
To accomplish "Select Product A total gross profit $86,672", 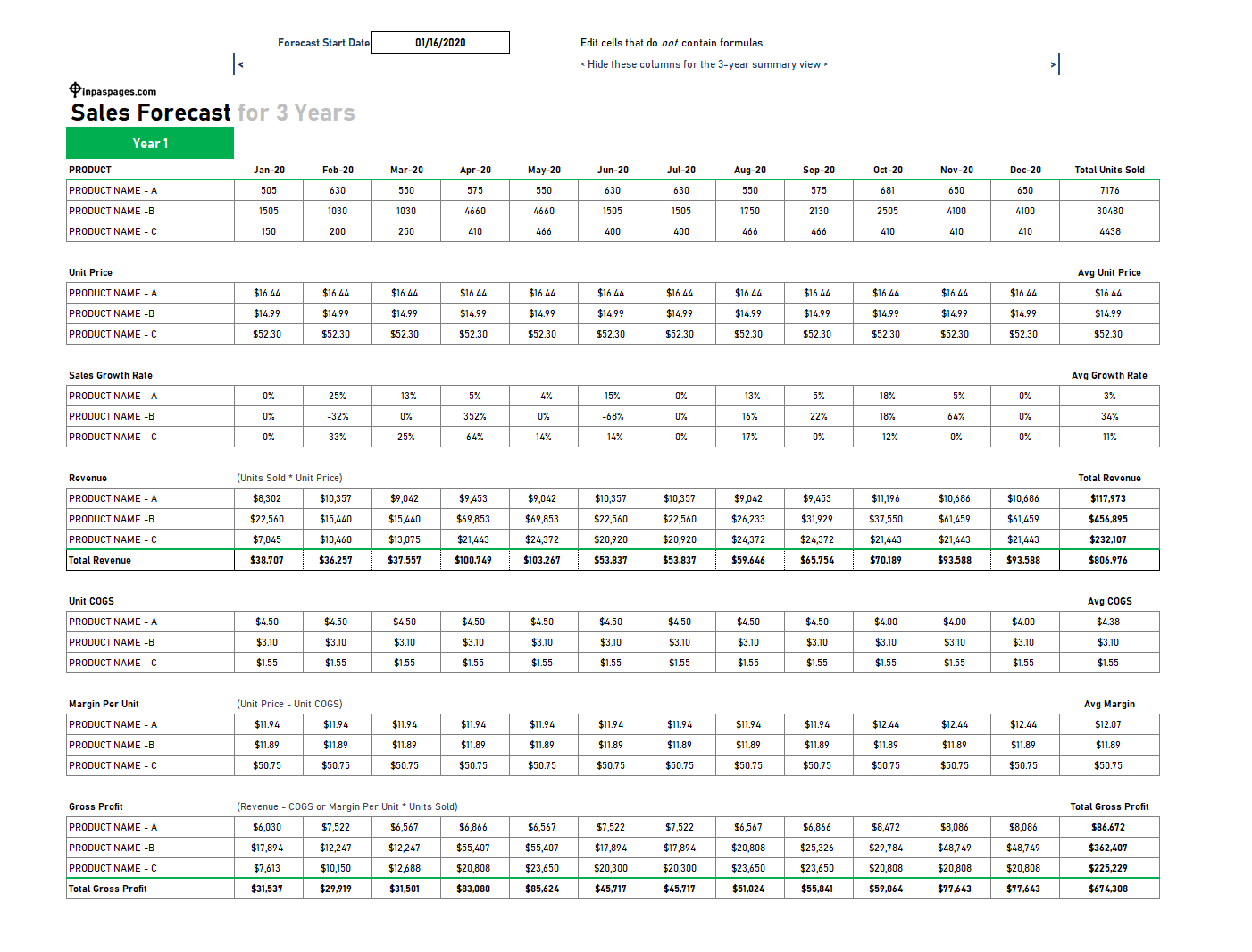I will pyautogui.click(x=1109, y=827).
